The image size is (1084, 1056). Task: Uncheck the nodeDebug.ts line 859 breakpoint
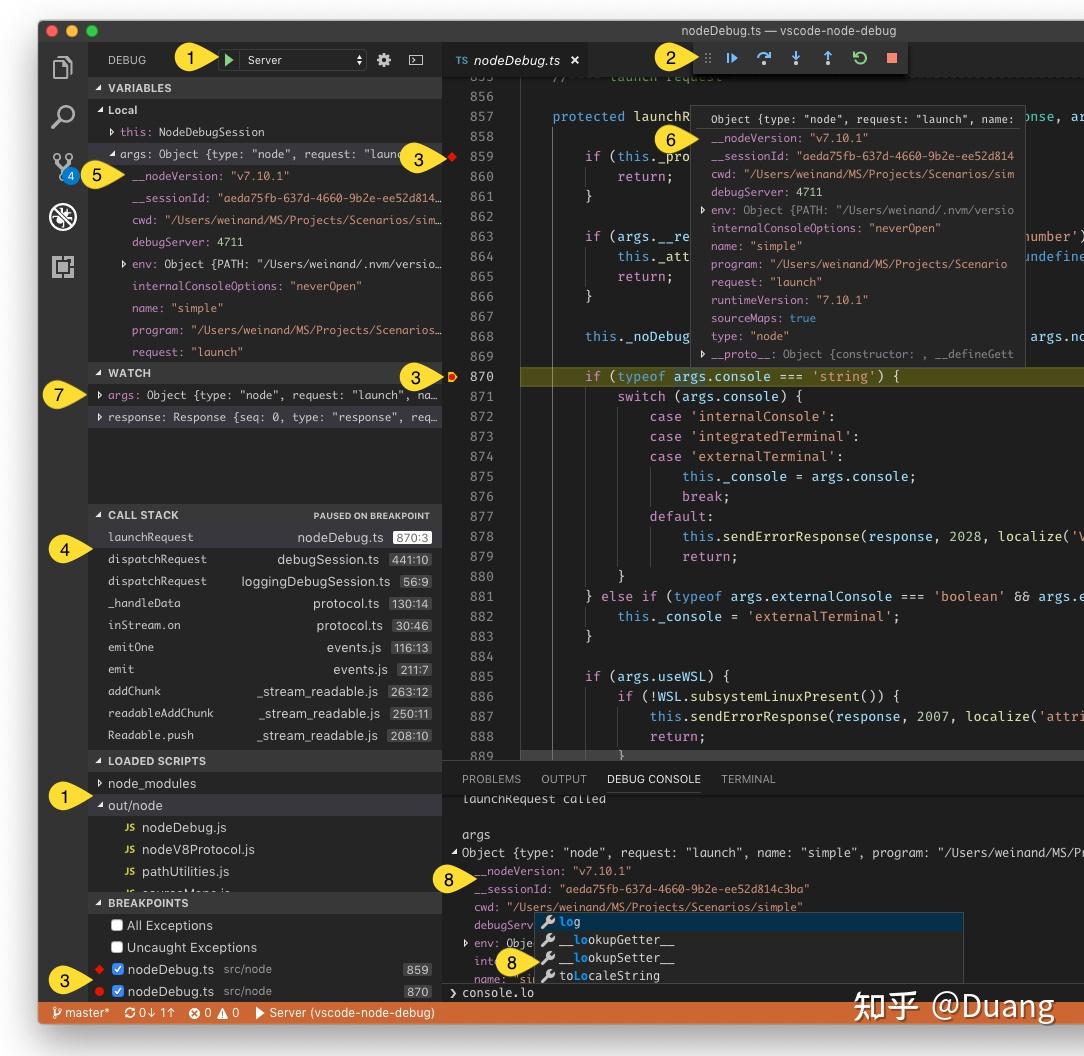(118, 970)
